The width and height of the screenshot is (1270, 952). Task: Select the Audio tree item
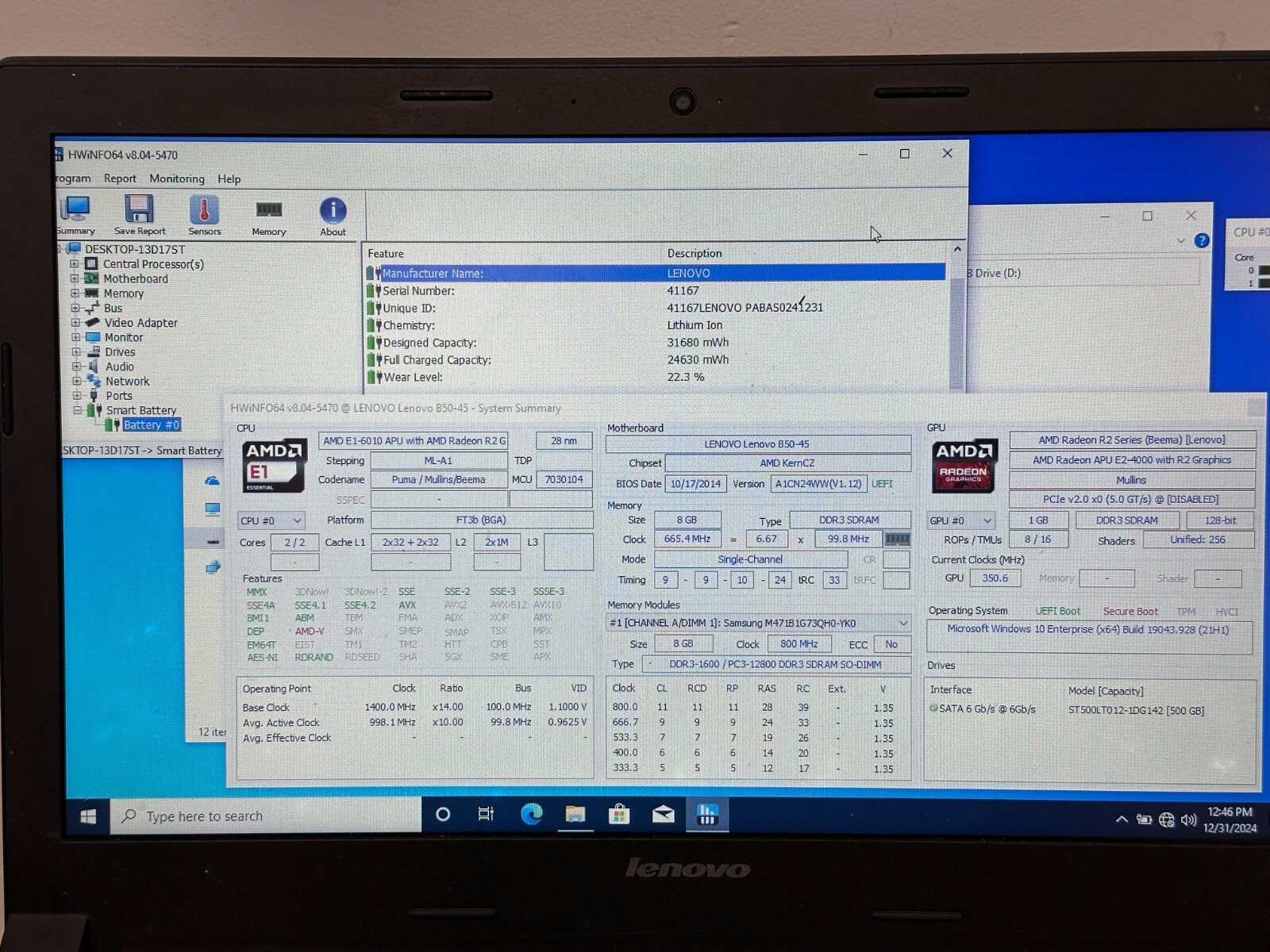(120, 367)
